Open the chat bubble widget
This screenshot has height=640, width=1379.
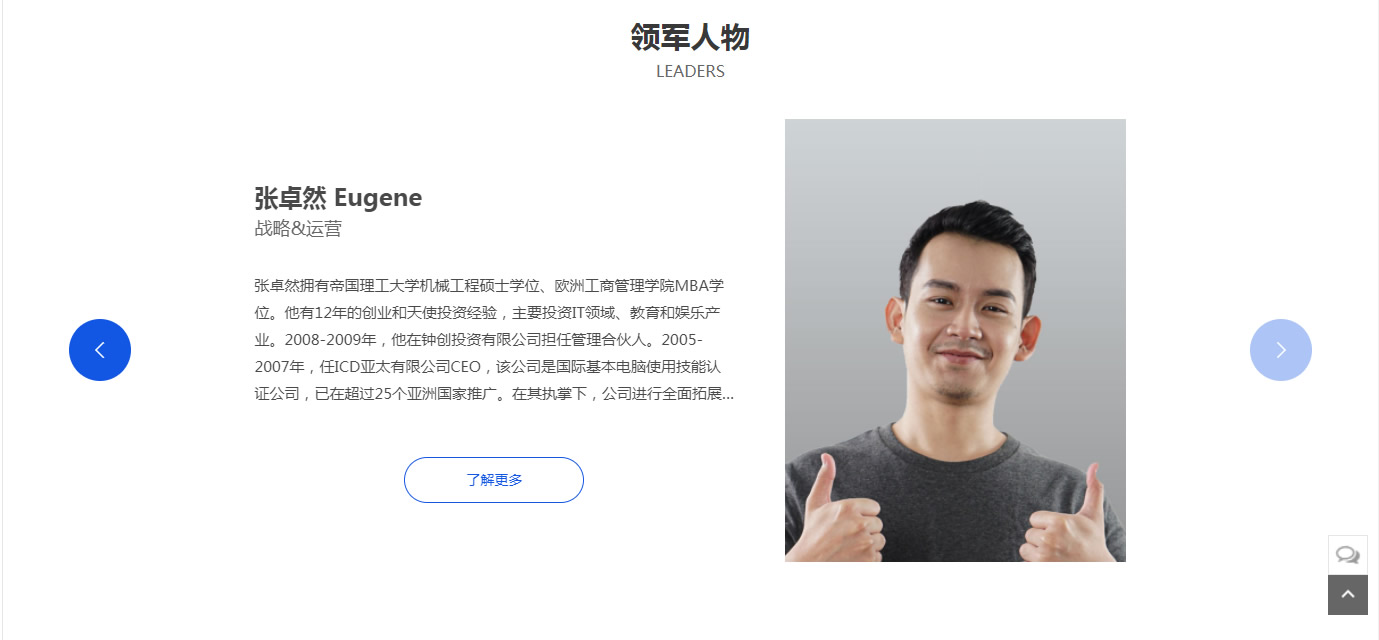[x=1347, y=555]
